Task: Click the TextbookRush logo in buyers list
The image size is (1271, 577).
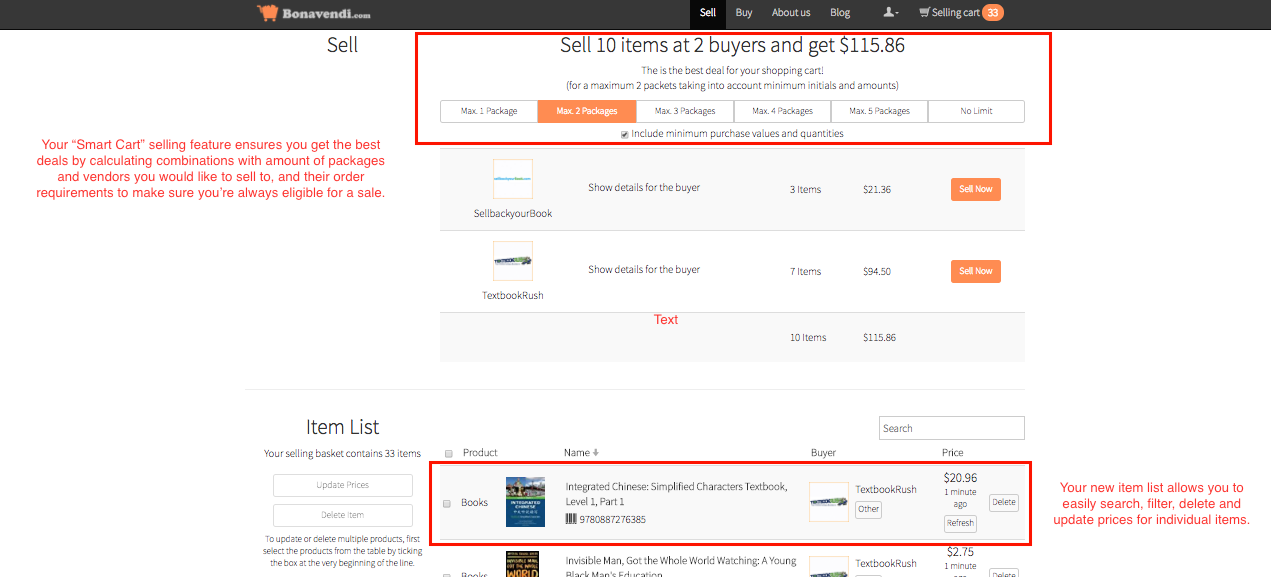Action: pyautogui.click(x=513, y=261)
